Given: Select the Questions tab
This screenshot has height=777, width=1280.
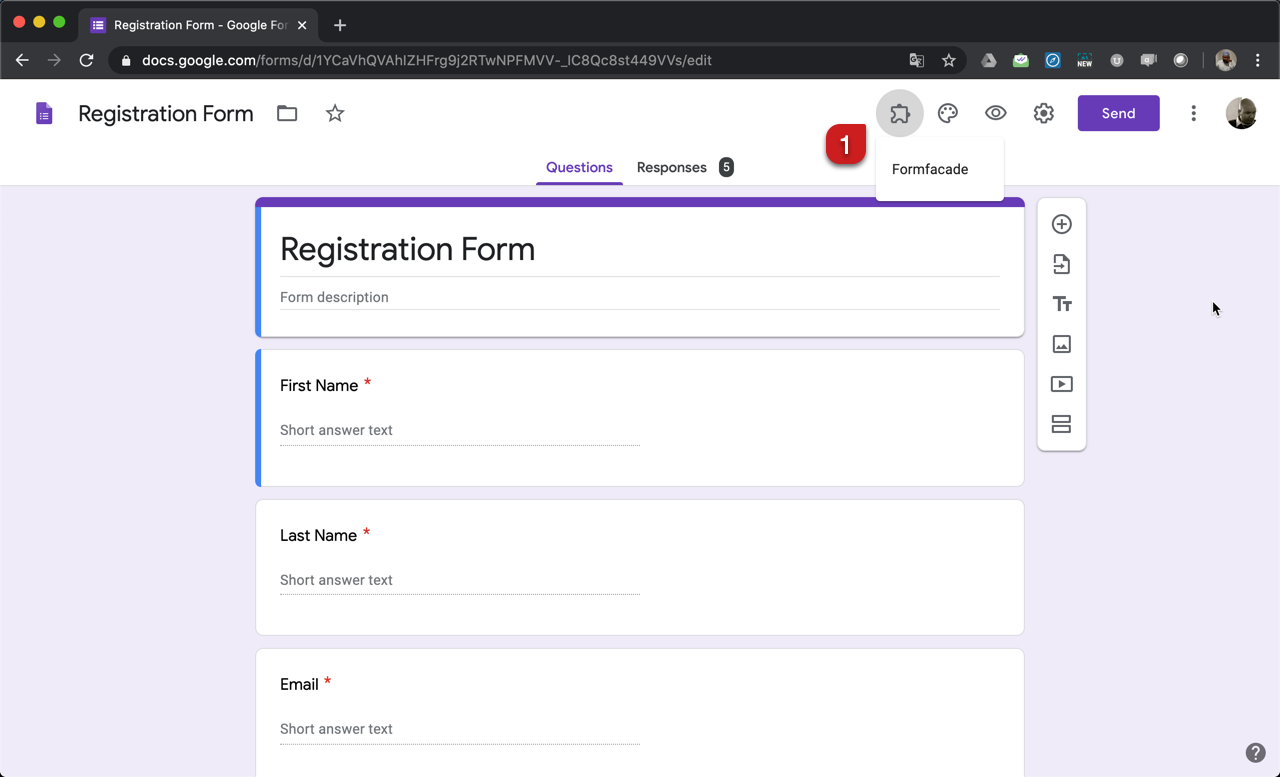Looking at the screenshot, I should pyautogui.click(x=579, y=167).
